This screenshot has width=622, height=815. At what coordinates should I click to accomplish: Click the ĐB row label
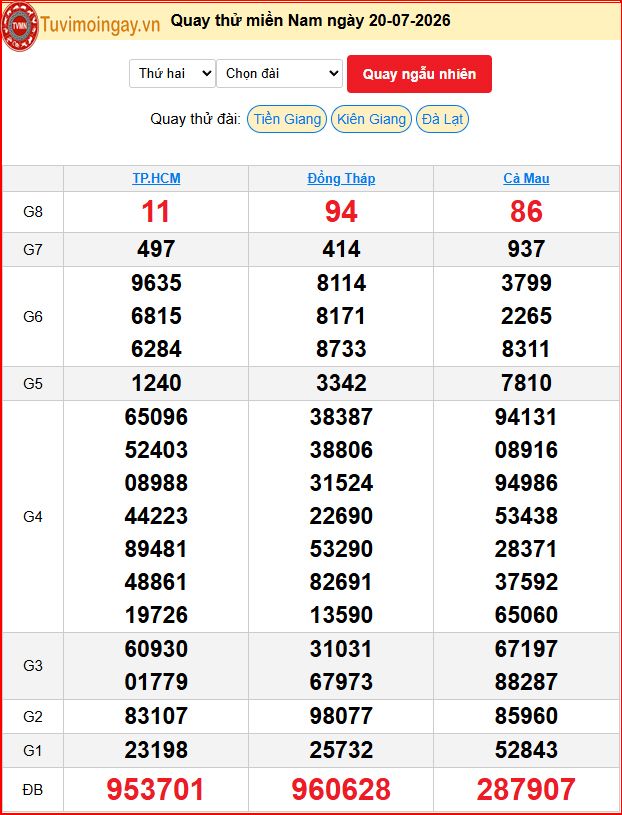click(x=33, y=790)
